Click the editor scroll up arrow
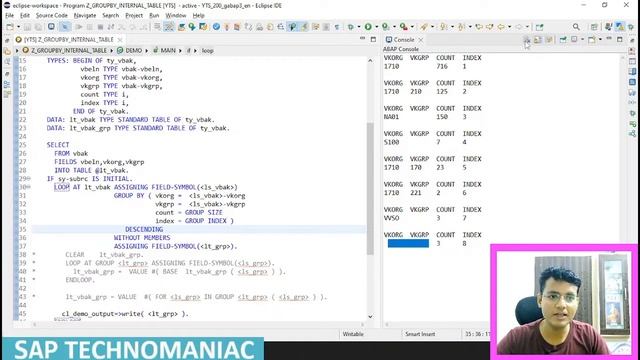Viewport: 640px width, 360px height. (370, 60)
